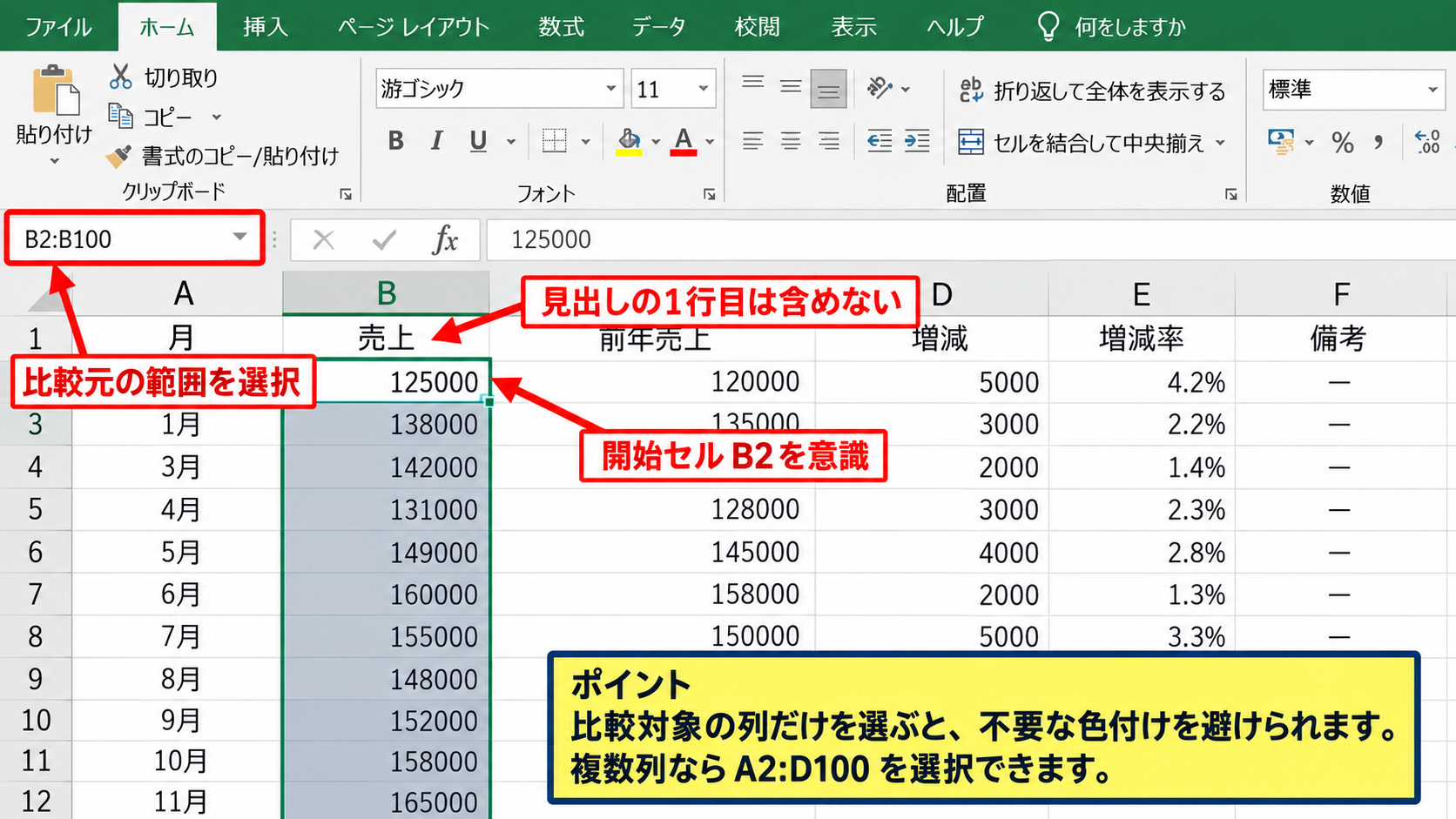Switch to the 表示 tab
This screenshot has height=819, width=1456.
(853, 27)
